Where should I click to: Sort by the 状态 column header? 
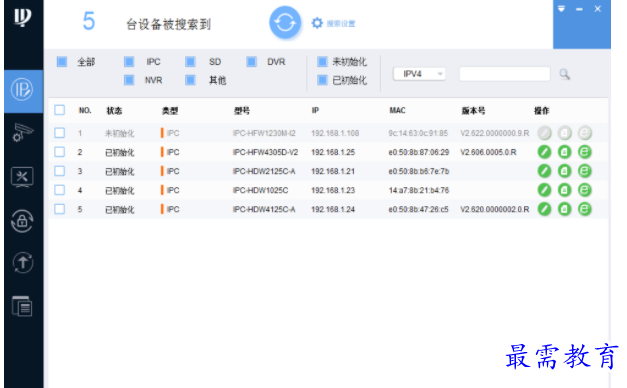coord(114,111)
